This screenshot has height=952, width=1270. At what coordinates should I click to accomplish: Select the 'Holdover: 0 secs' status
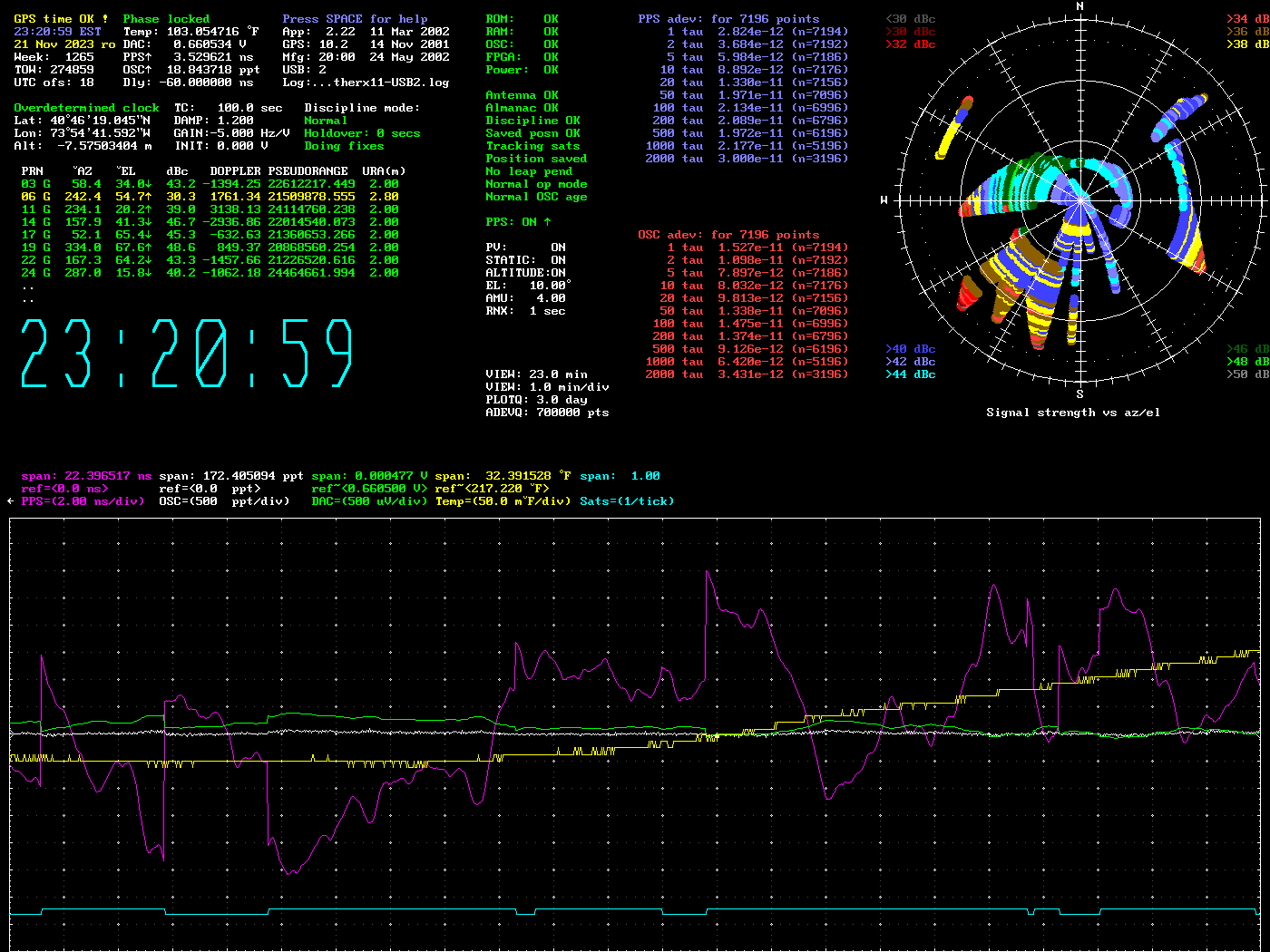(x=362, y=133)
